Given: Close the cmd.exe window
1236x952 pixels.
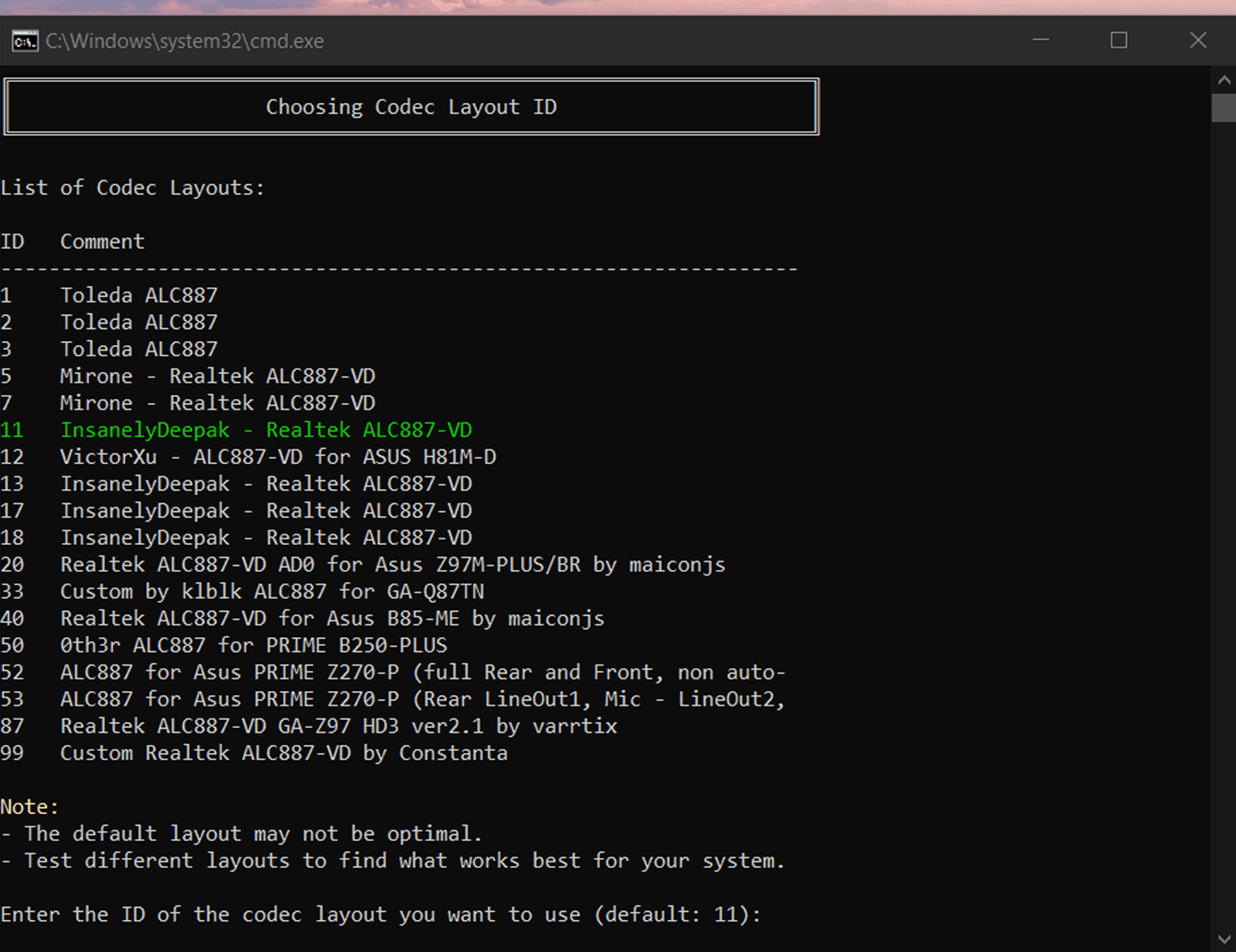Looking at the screenshot, I should [1197, 40].
